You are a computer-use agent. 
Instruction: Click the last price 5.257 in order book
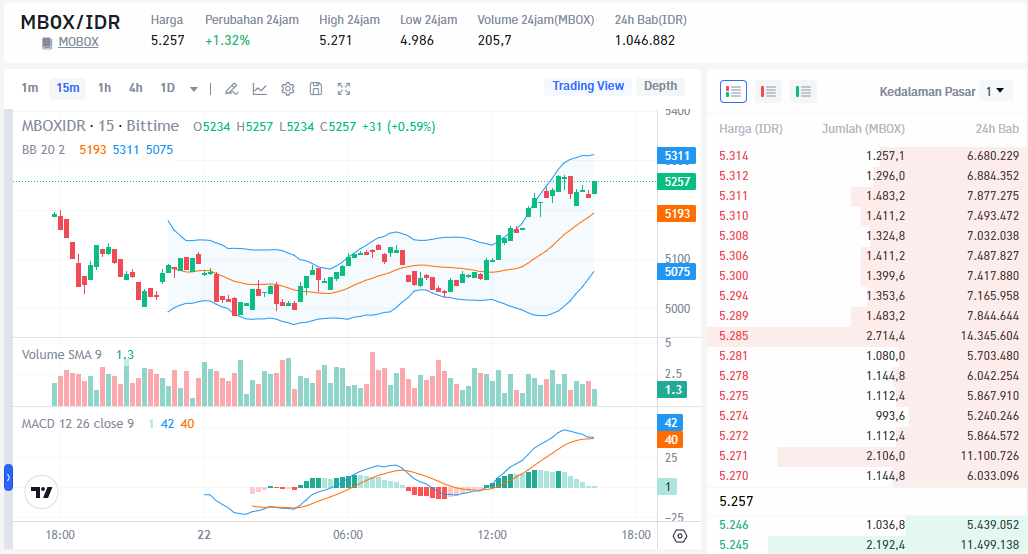[736, 502]
